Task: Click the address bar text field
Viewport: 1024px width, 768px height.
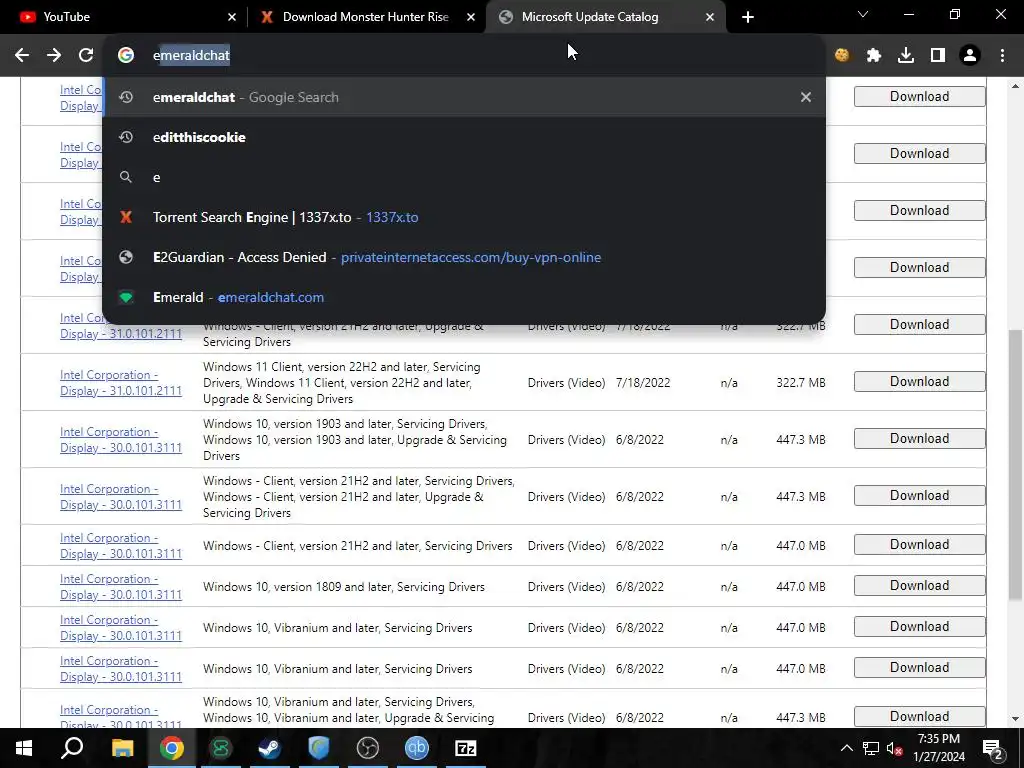Action: coord(464,56)
